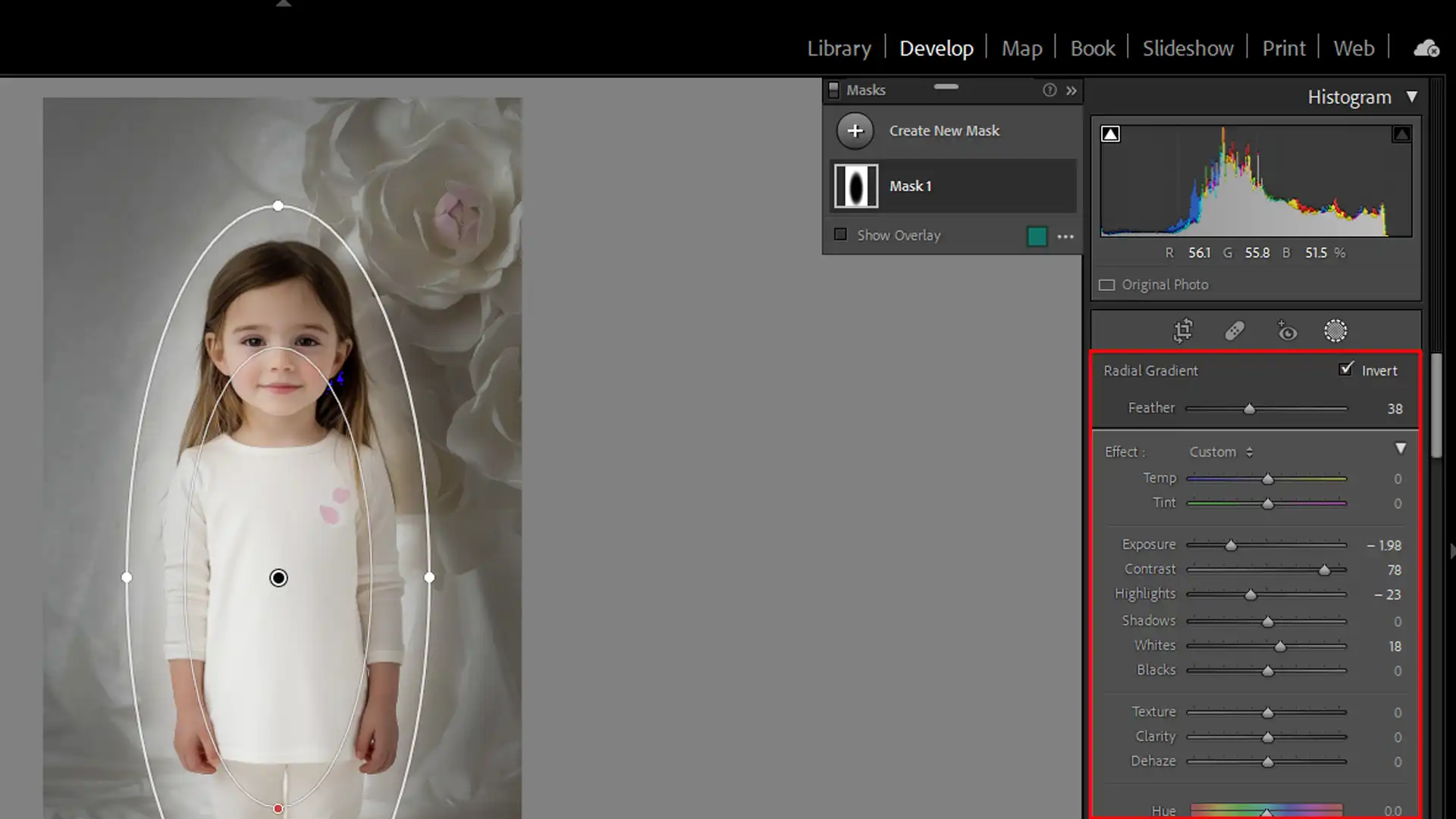1456x819 pixels.
Task: Switch to the Slideshow module
Action: click(1188, 49)
